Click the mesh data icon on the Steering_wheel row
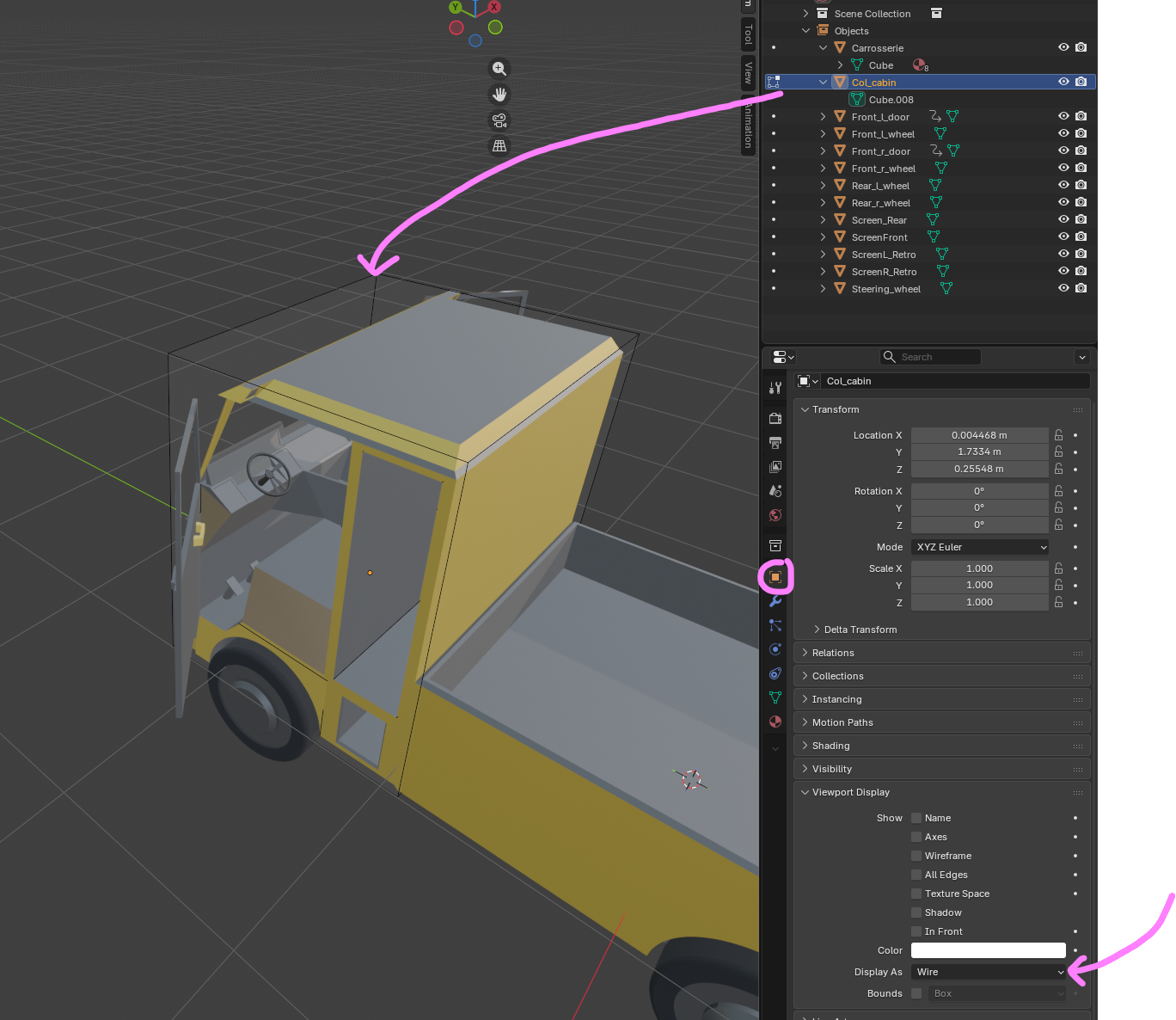Viewport: 1176px width, 1020px height. [x=946, y=289]
